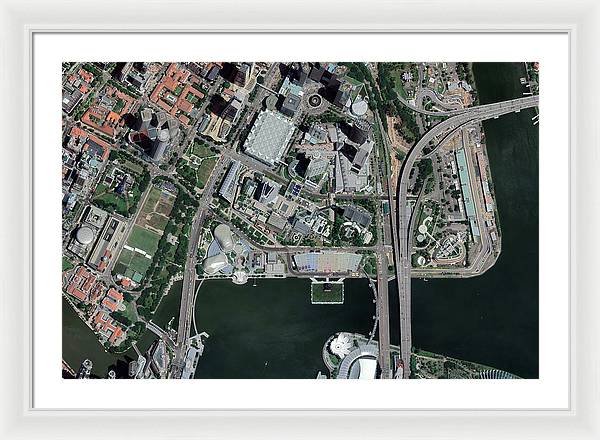Select the large white square-roofed building

[x=269, y=136]
